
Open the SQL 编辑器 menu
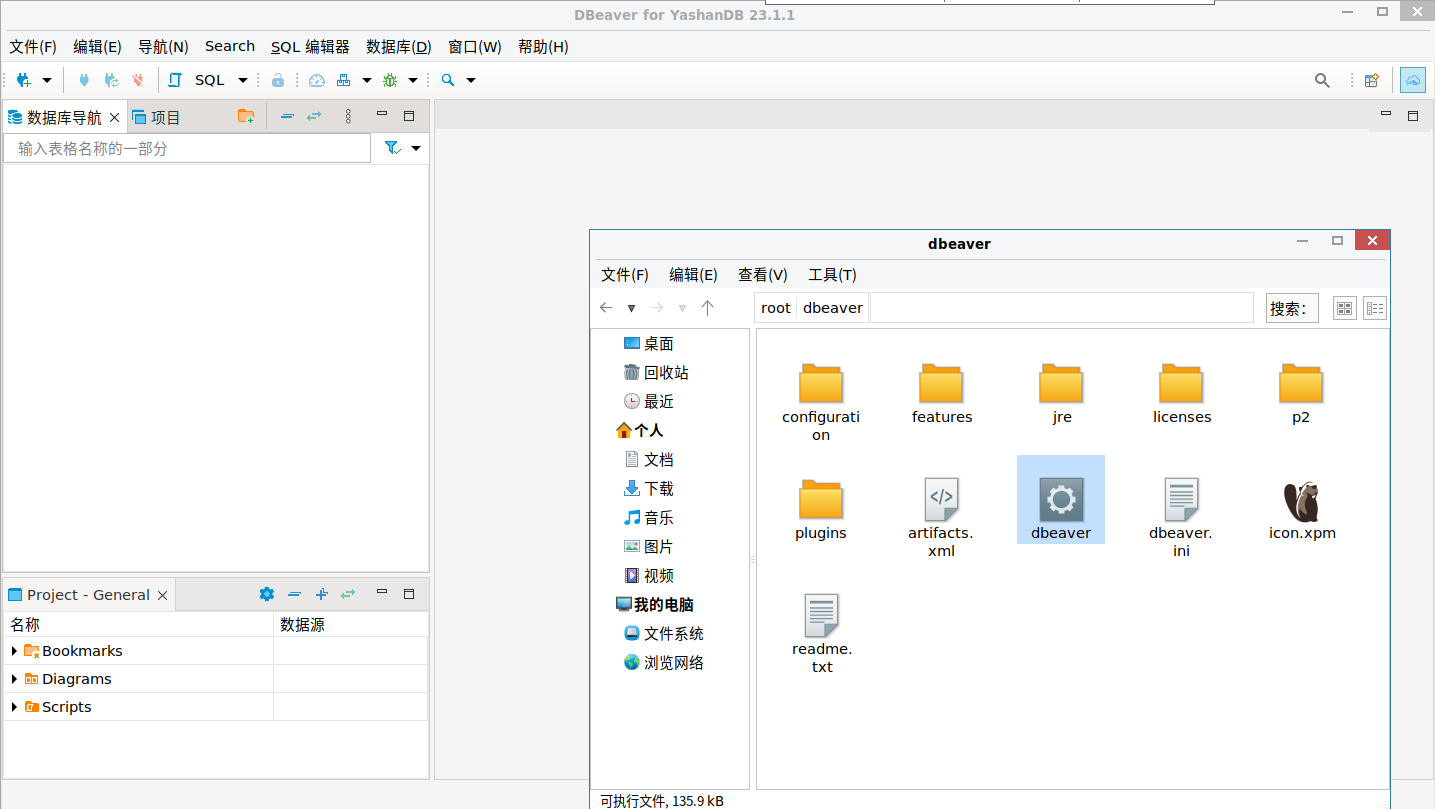(310, 47)
